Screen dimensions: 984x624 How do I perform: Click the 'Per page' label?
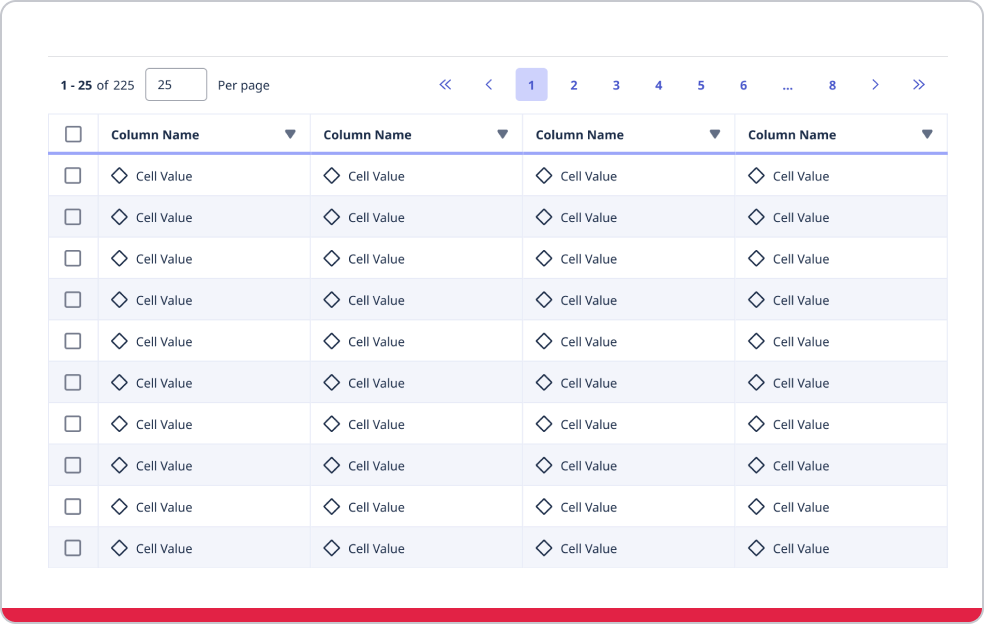pos(243,86)
